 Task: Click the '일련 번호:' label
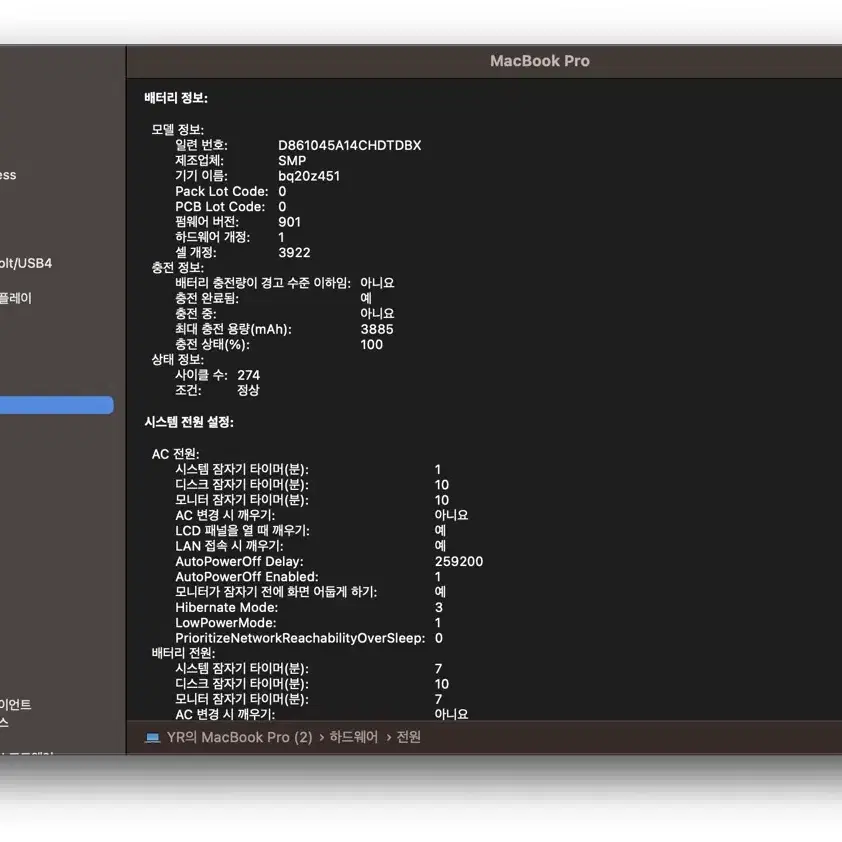pyautogui.click(x=201, y=145)
